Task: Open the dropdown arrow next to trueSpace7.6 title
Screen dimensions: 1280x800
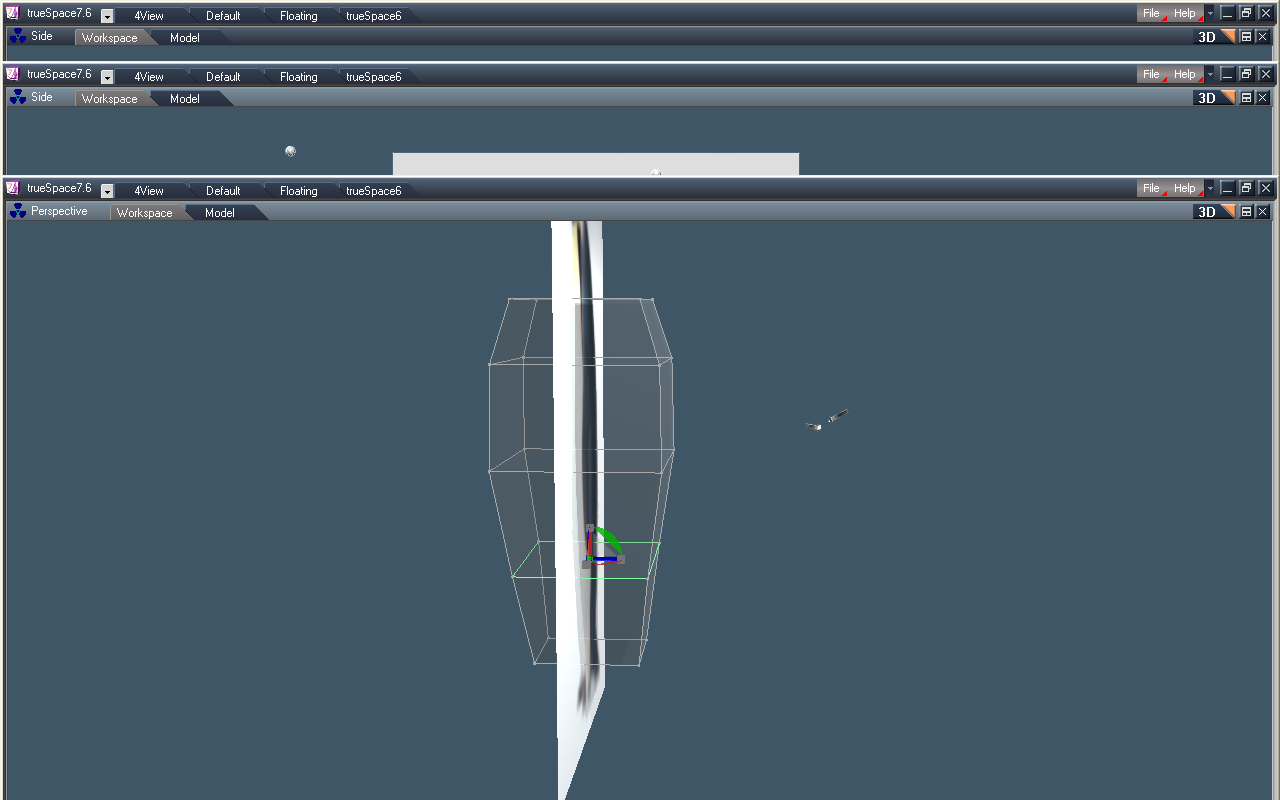Action: [x=106, y=14]
